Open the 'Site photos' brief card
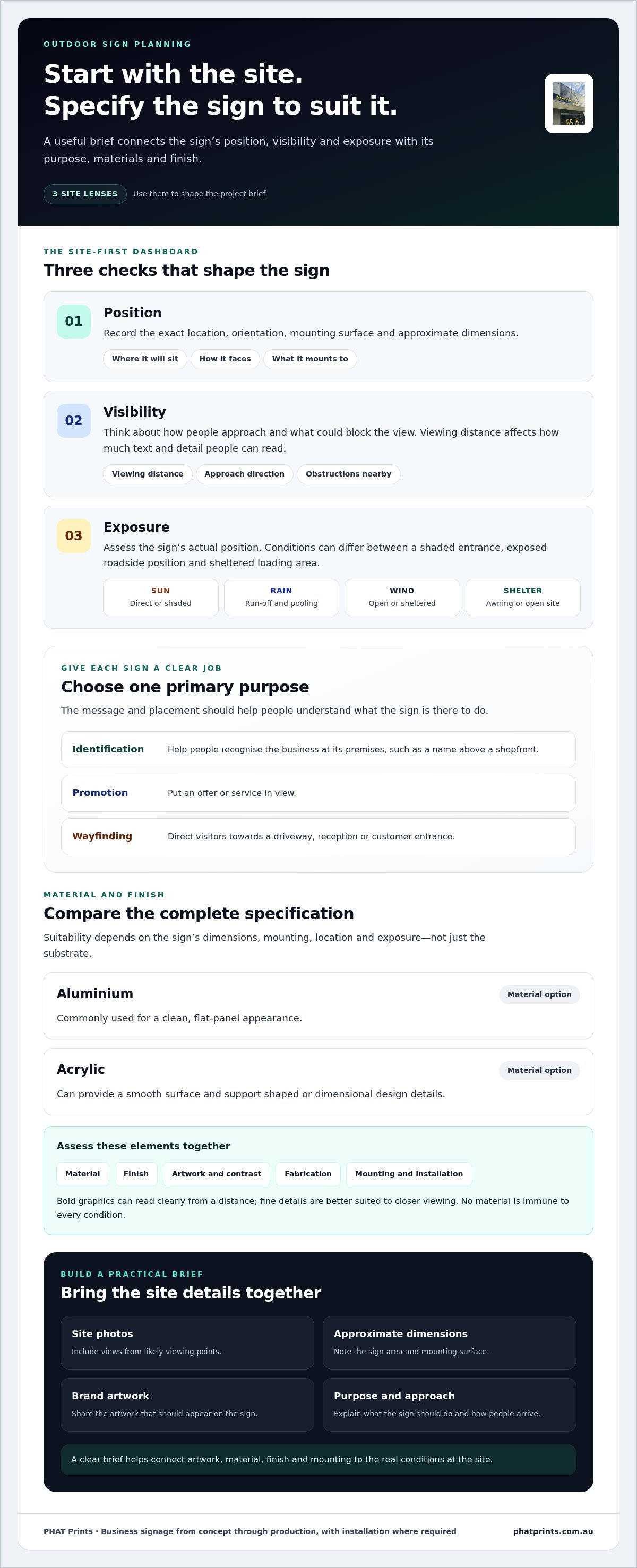The width and height of the screenshot is (637, 1568). click(x=187, y=1343)
